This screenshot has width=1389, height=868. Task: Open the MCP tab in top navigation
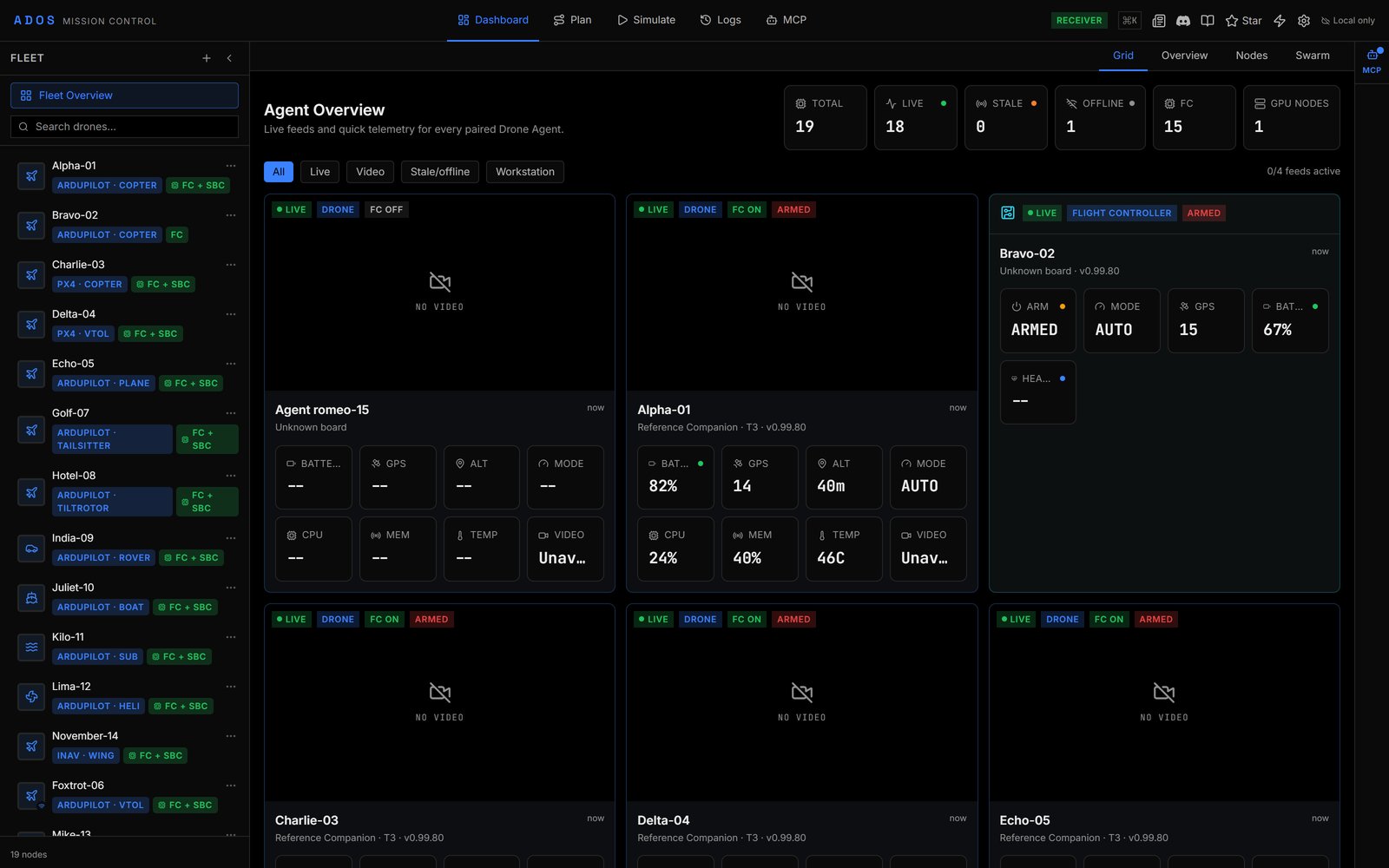pos(786,20)
